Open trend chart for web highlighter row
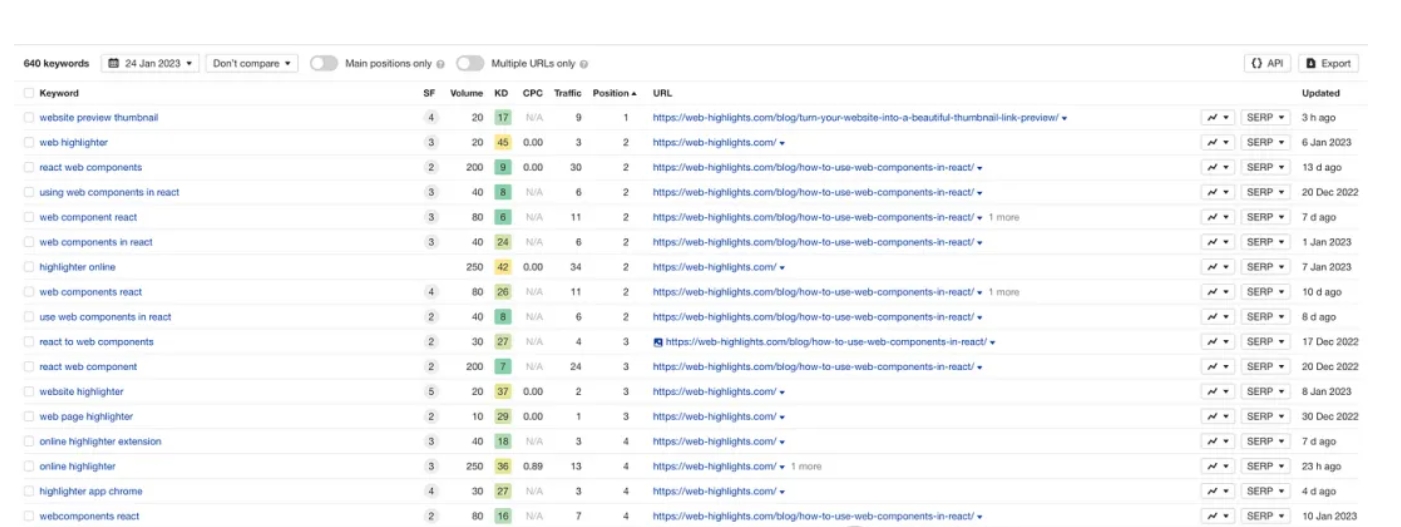Screen dimensions: 1401x527 point(1217,142)
